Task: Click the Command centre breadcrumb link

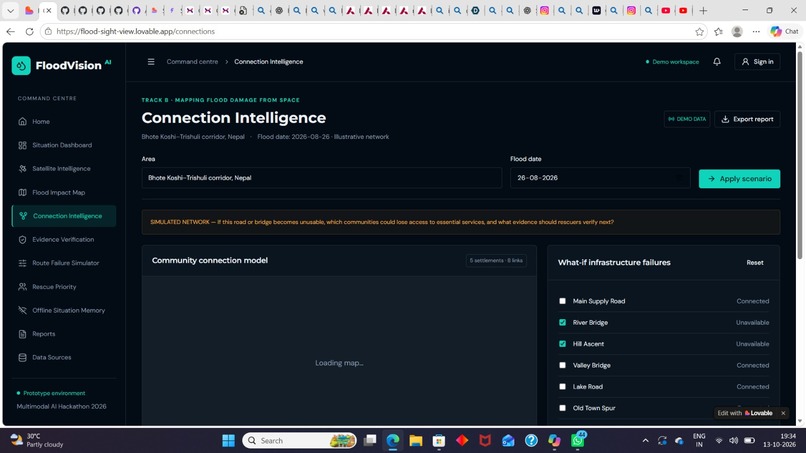Action: pyautogui.click(x=192, y=62)
